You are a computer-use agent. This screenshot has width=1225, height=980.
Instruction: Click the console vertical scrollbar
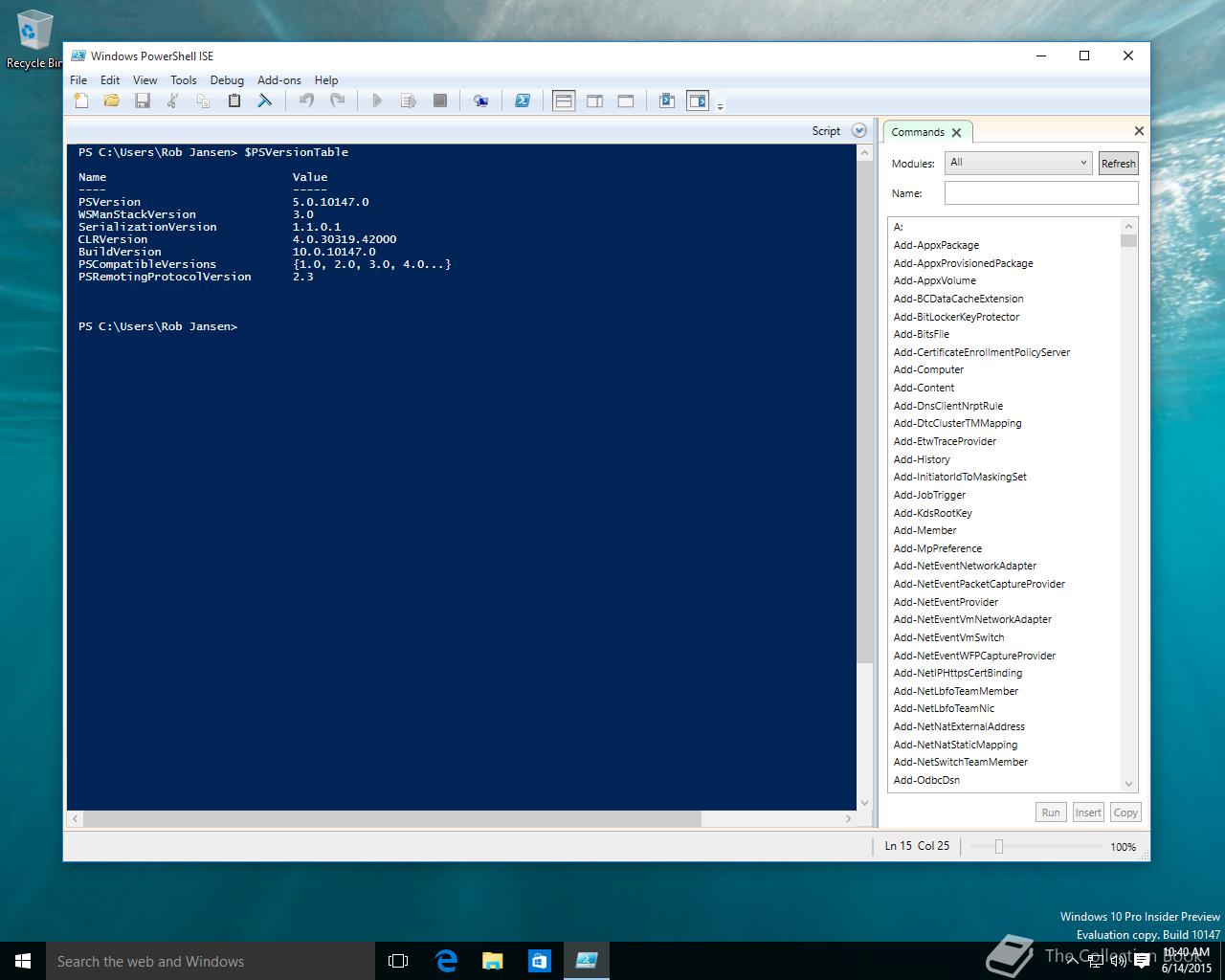pyautogui.click(x=864, y=412)
